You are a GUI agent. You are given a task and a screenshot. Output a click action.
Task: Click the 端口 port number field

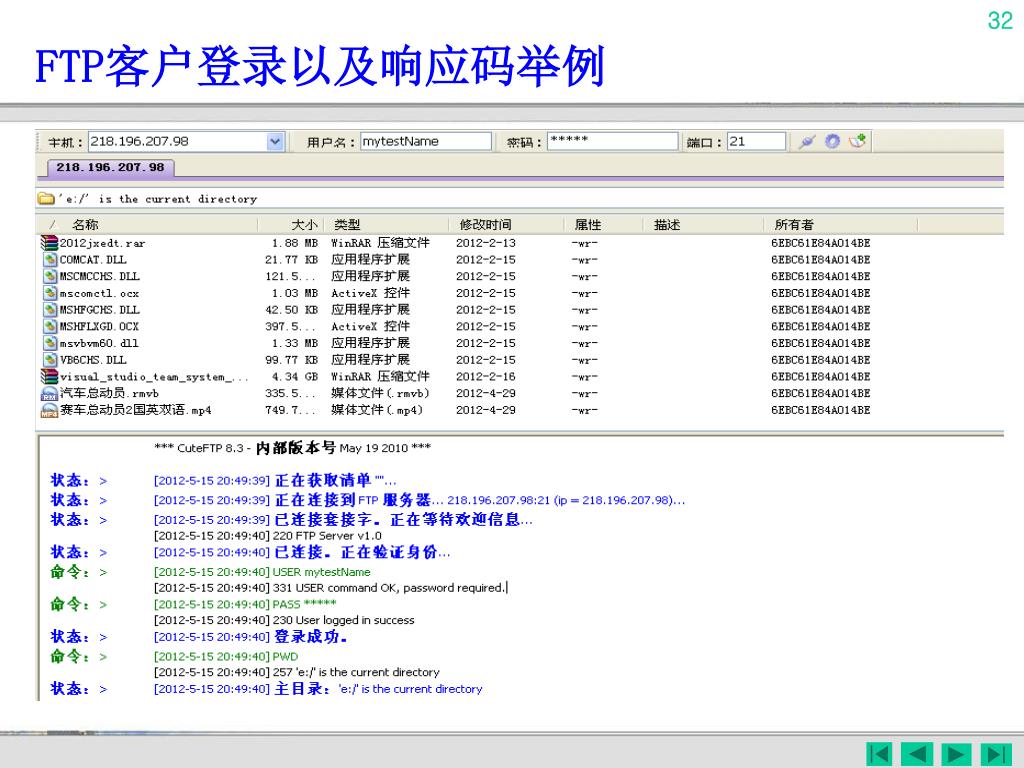pos(756,142)
